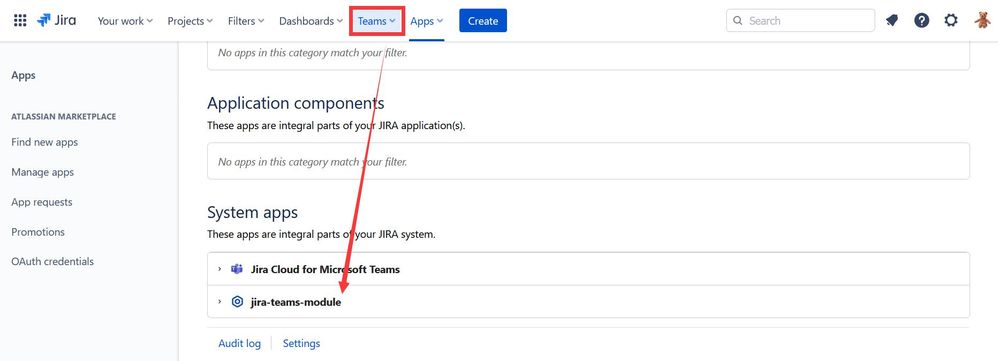The image size is (998, 361).
Task: Expand the jira-teams-module row
Action: coord(220,302)
